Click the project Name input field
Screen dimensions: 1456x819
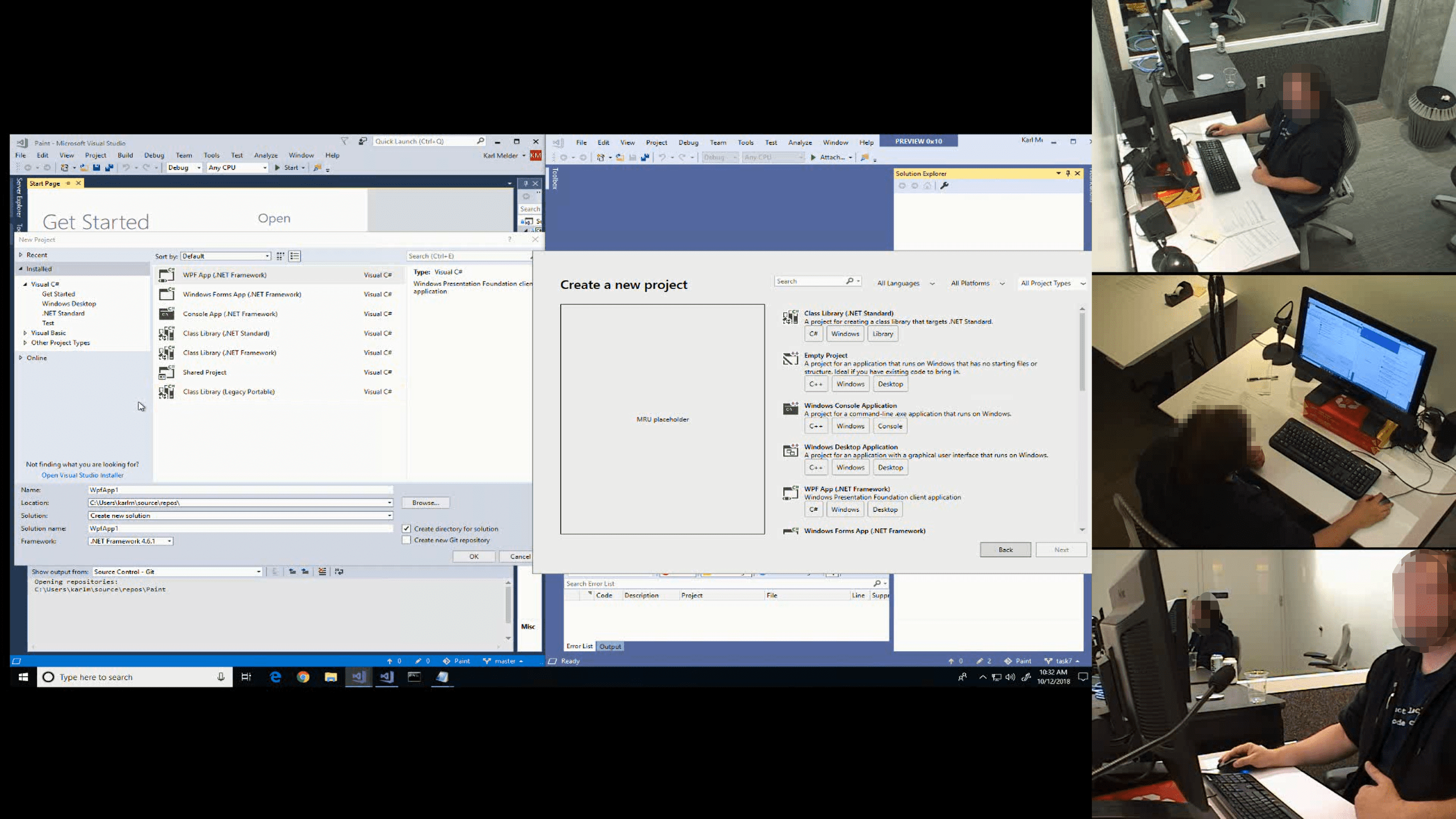[x=240, y=490]
